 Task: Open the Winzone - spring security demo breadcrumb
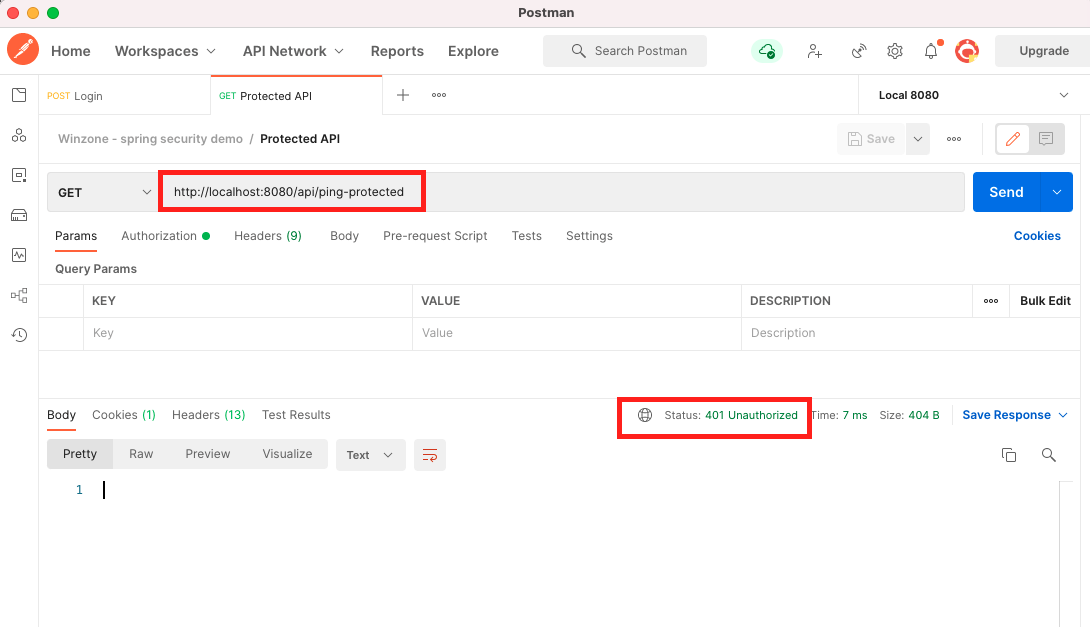[x=150, y=139]
